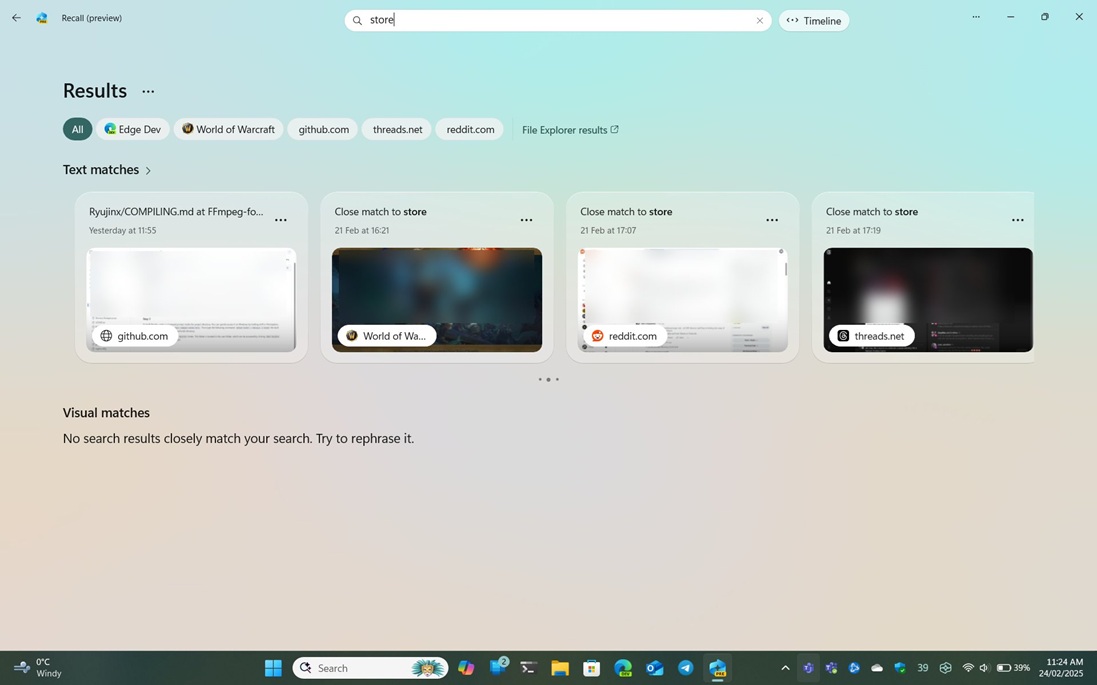Screen dimensions: 1097x685
Task: Open options menu on the Ryujinx card
Action: 281,219
